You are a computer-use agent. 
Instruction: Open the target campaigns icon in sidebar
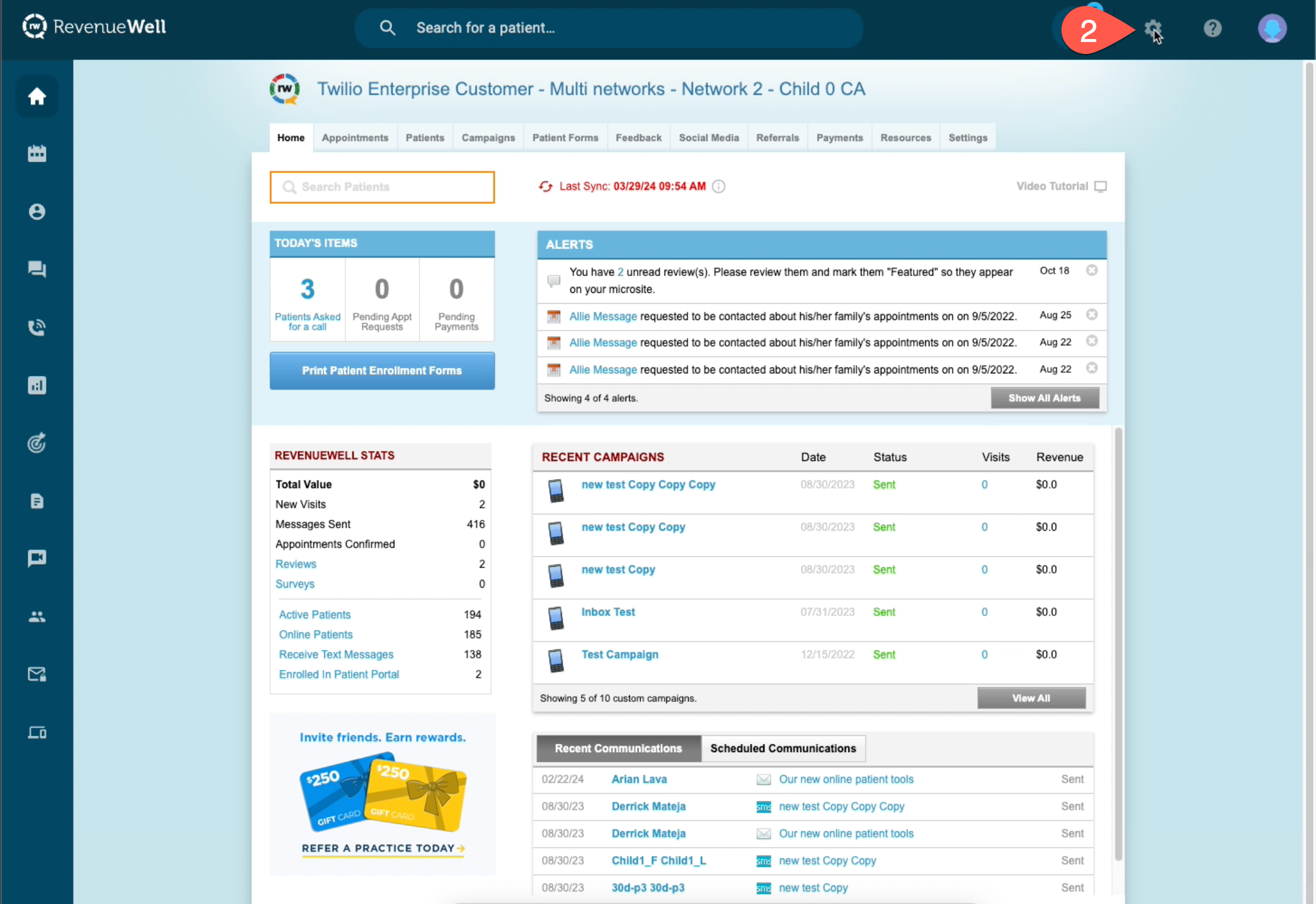coord(37,443)
